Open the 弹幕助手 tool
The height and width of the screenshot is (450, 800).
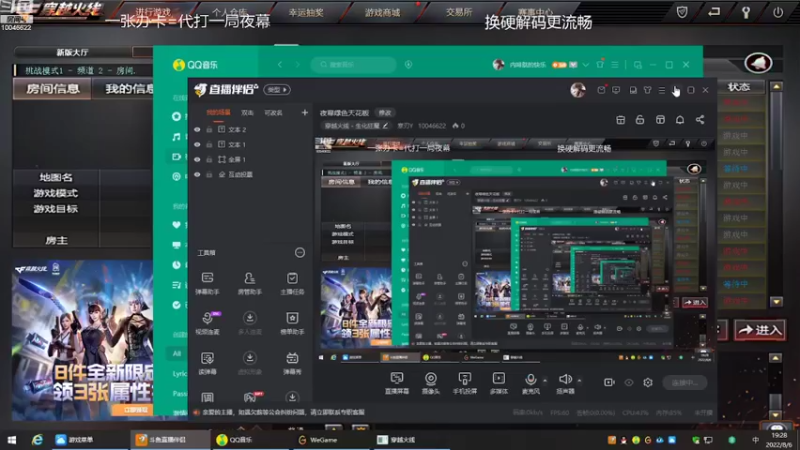(207, 283)
